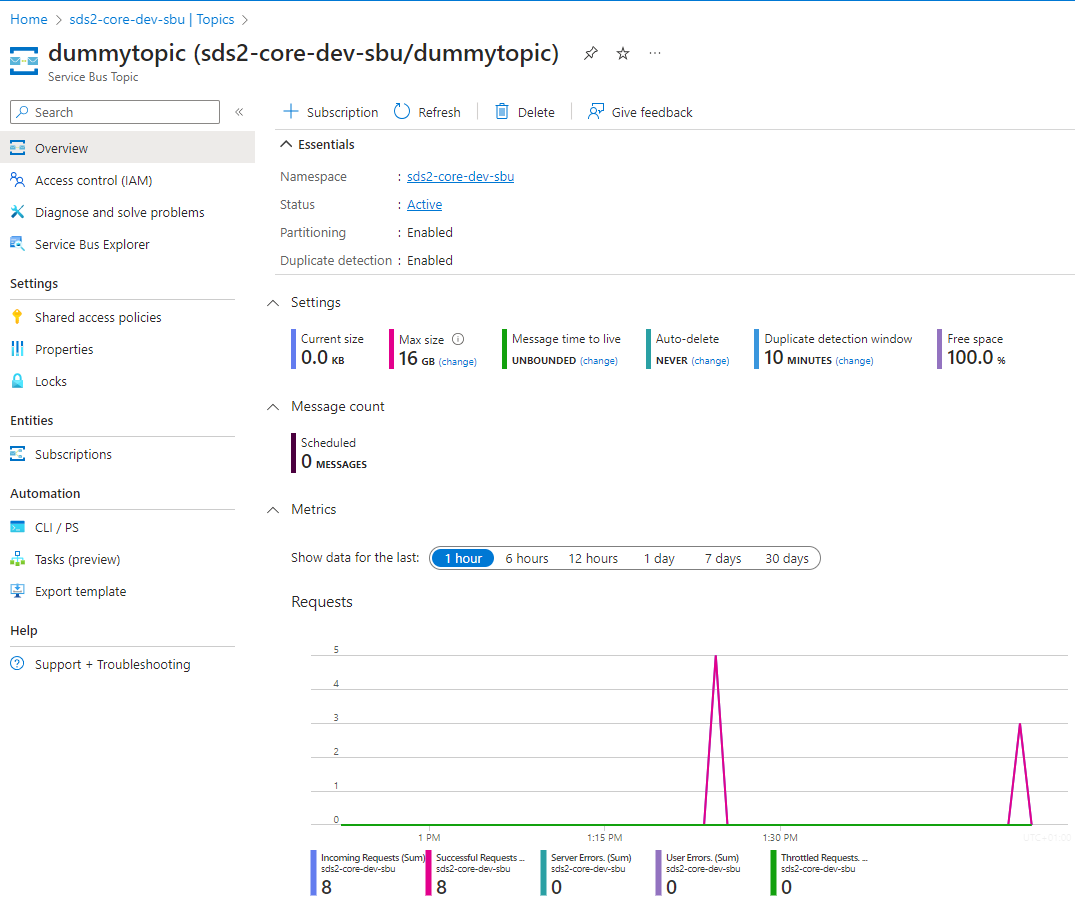The image size is (1075, 904).
Task: Open the sds2-core-dev-sbu namespace link
Action: (x=460, y=177)
